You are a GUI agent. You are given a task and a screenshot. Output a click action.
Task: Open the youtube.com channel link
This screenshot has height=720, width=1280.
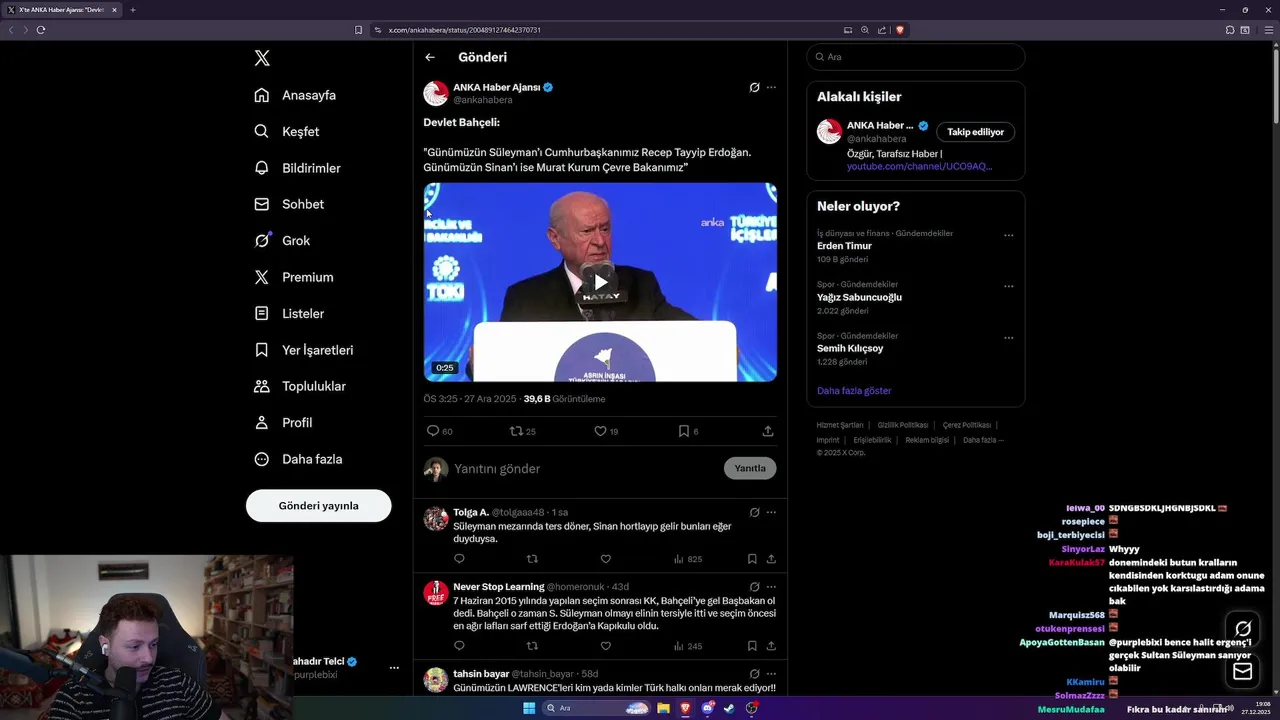[919, 166]
